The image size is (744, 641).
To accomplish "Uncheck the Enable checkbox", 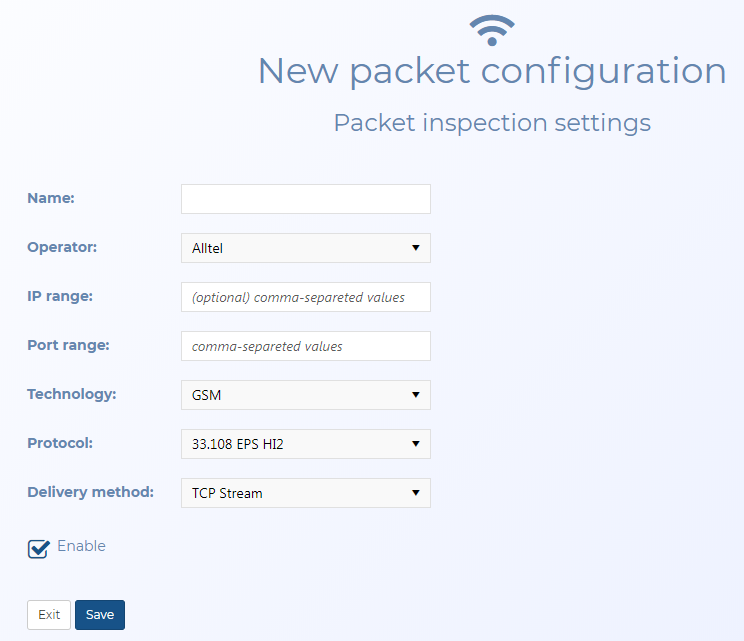I will click(x=38, y=548).
